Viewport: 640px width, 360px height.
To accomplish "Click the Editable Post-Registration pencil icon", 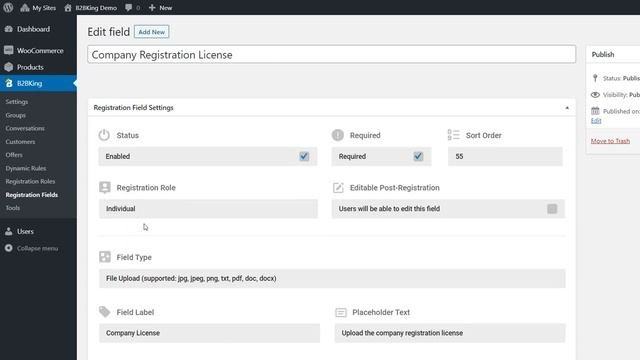I will (x=338, y=187).
